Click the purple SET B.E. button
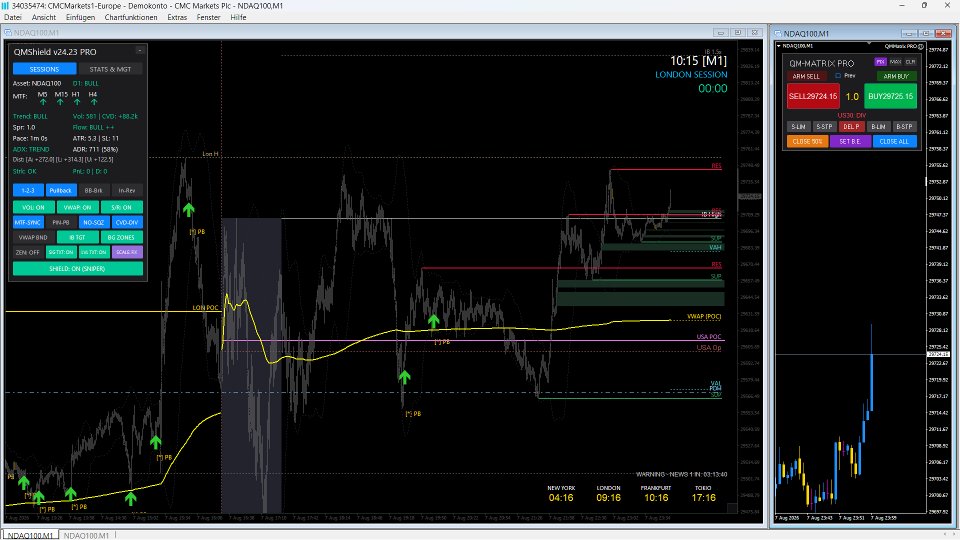960x540 pixels. pos(850,141)
